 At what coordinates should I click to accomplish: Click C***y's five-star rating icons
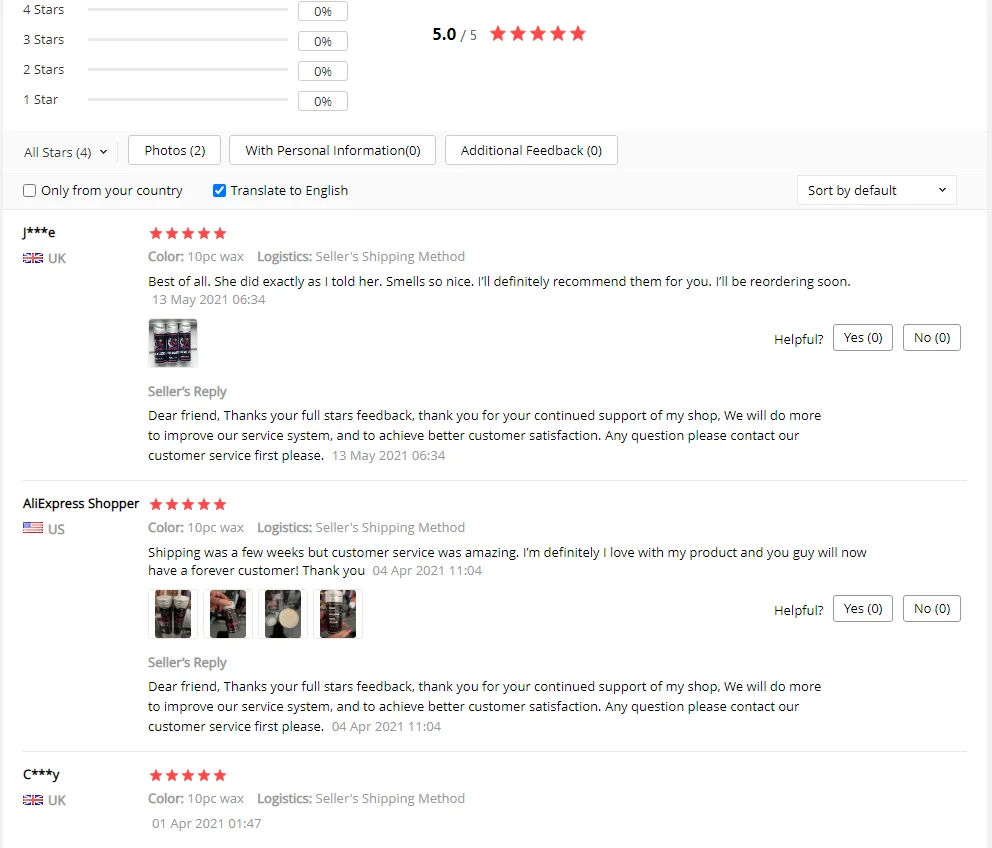click(187, 775)
